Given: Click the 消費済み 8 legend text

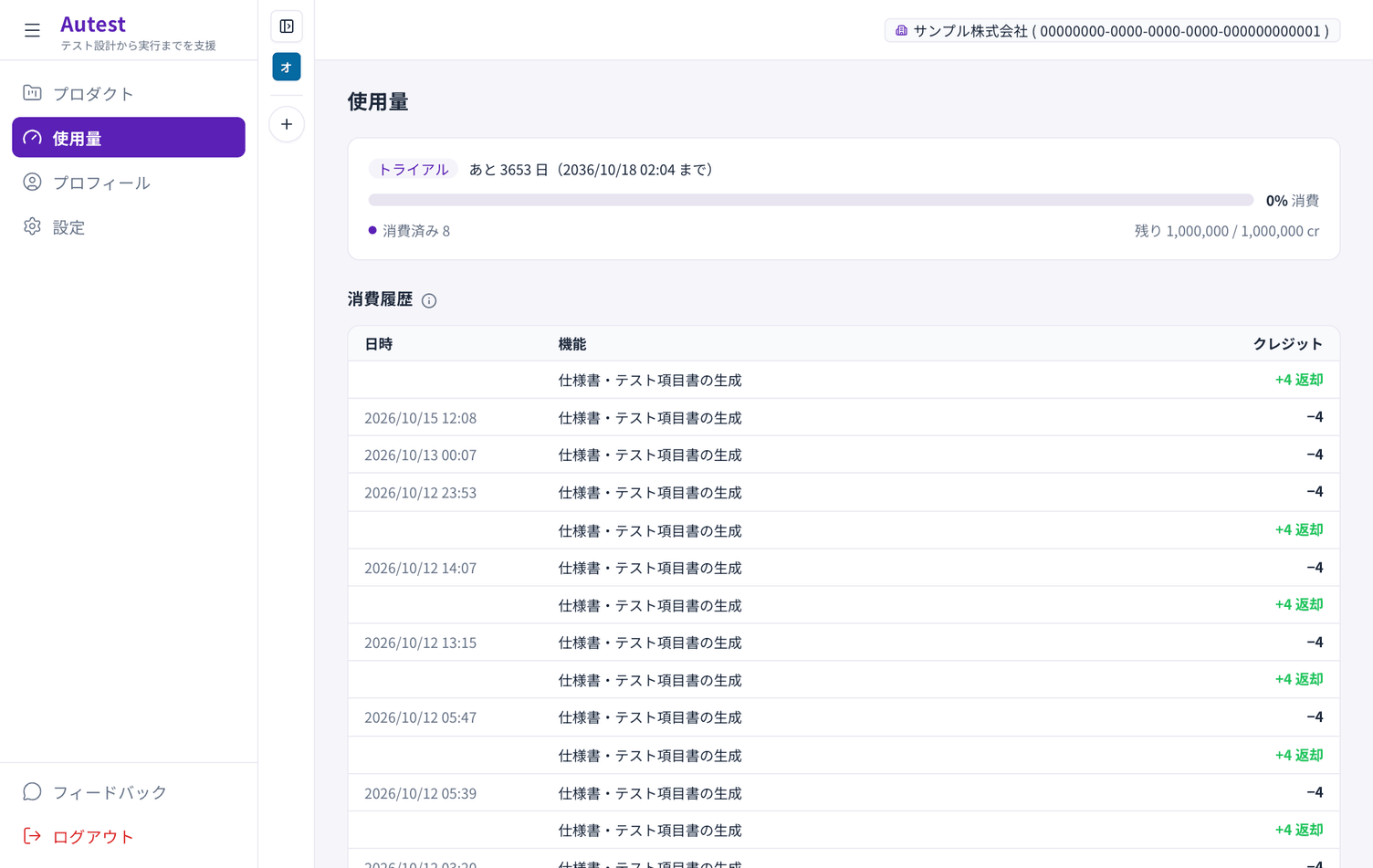Looking at the screenshot, I should point(416,231).
